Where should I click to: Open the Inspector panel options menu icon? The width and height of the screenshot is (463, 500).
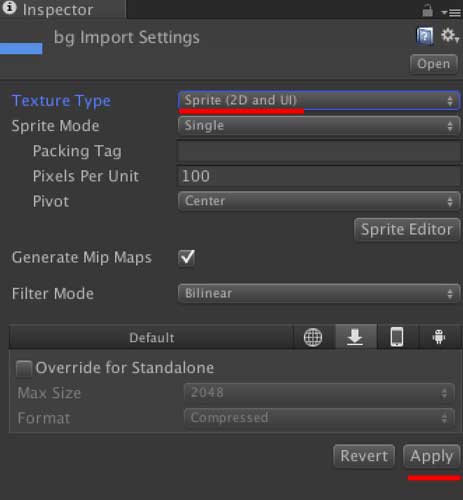coord(451,13)
